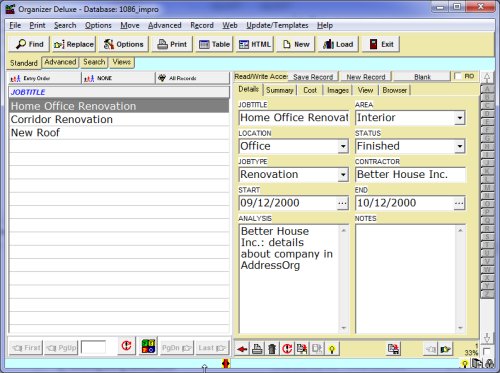Click the JOBTITLE column header
This screenshot has width=500, height=373.
pos(119,92)
